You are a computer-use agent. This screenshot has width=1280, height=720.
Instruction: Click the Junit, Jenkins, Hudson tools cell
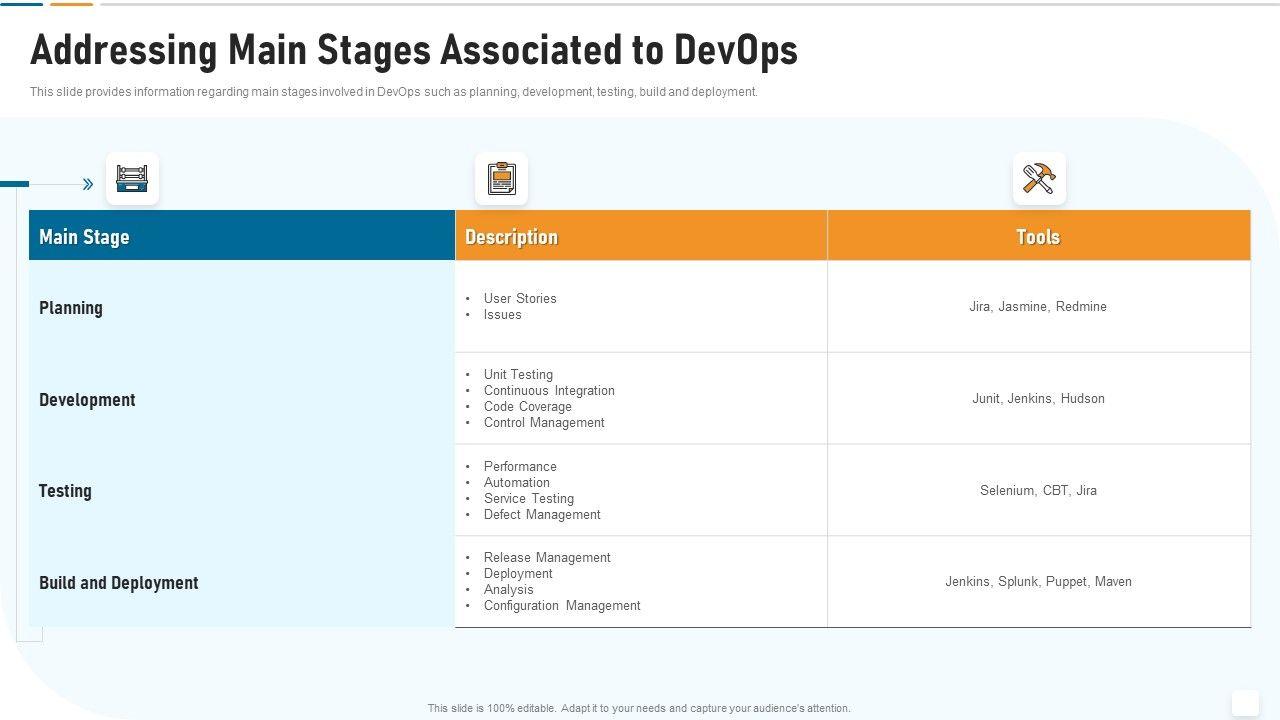1038,399
